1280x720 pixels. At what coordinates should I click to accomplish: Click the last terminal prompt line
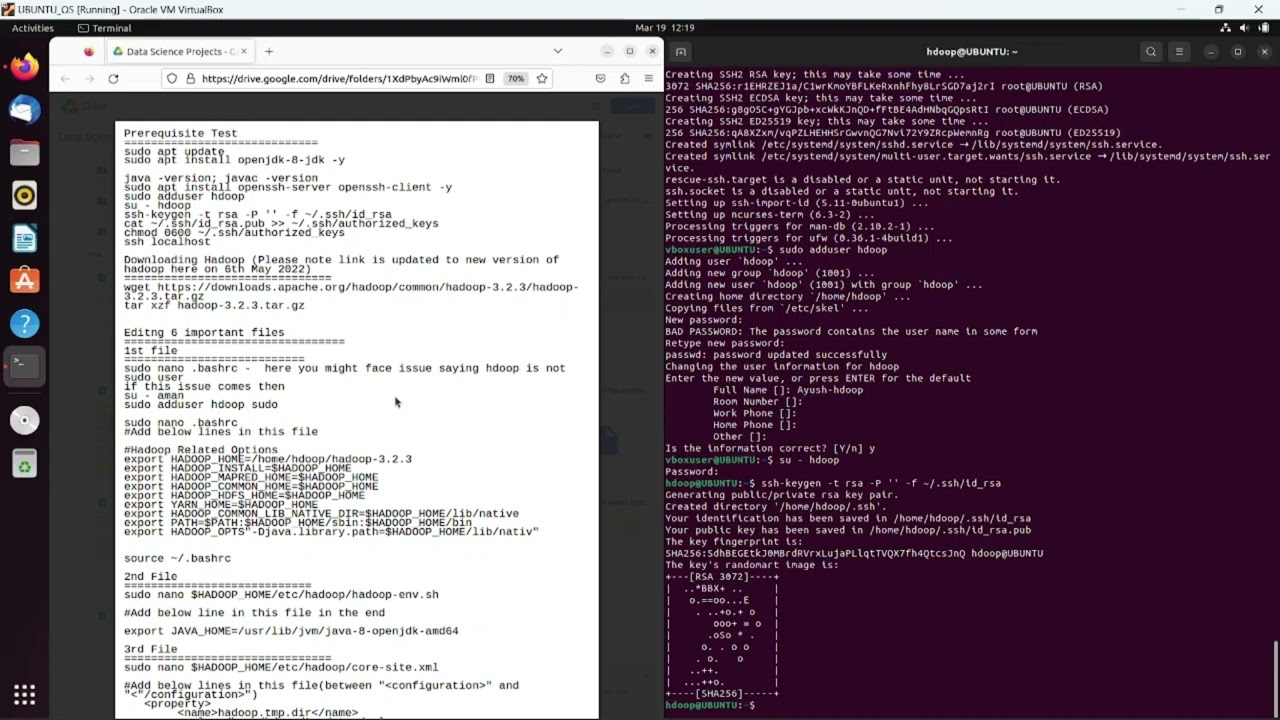click(711, 705)
